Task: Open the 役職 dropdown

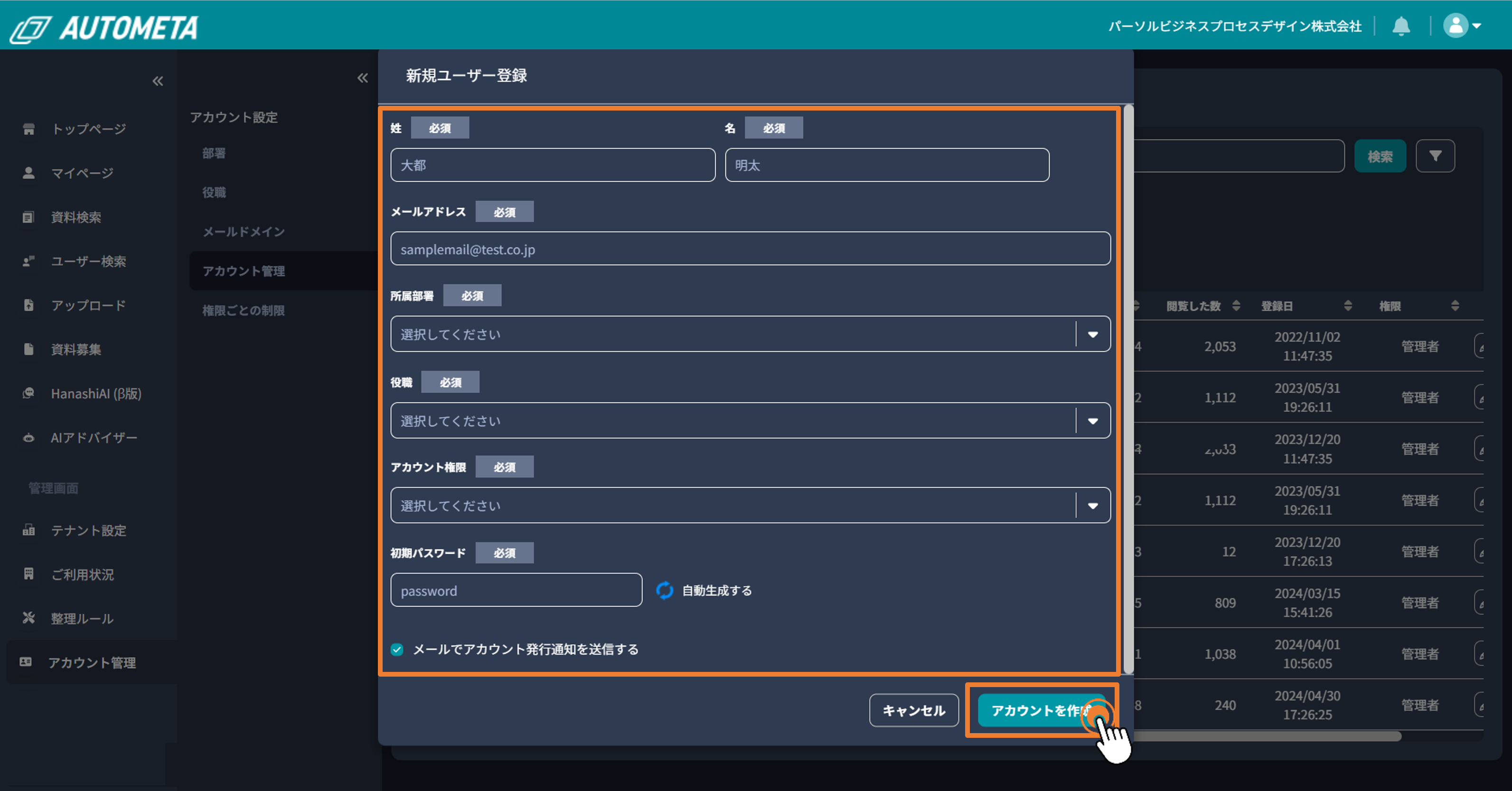Action: pyautogui.click(x=750, y=421)
